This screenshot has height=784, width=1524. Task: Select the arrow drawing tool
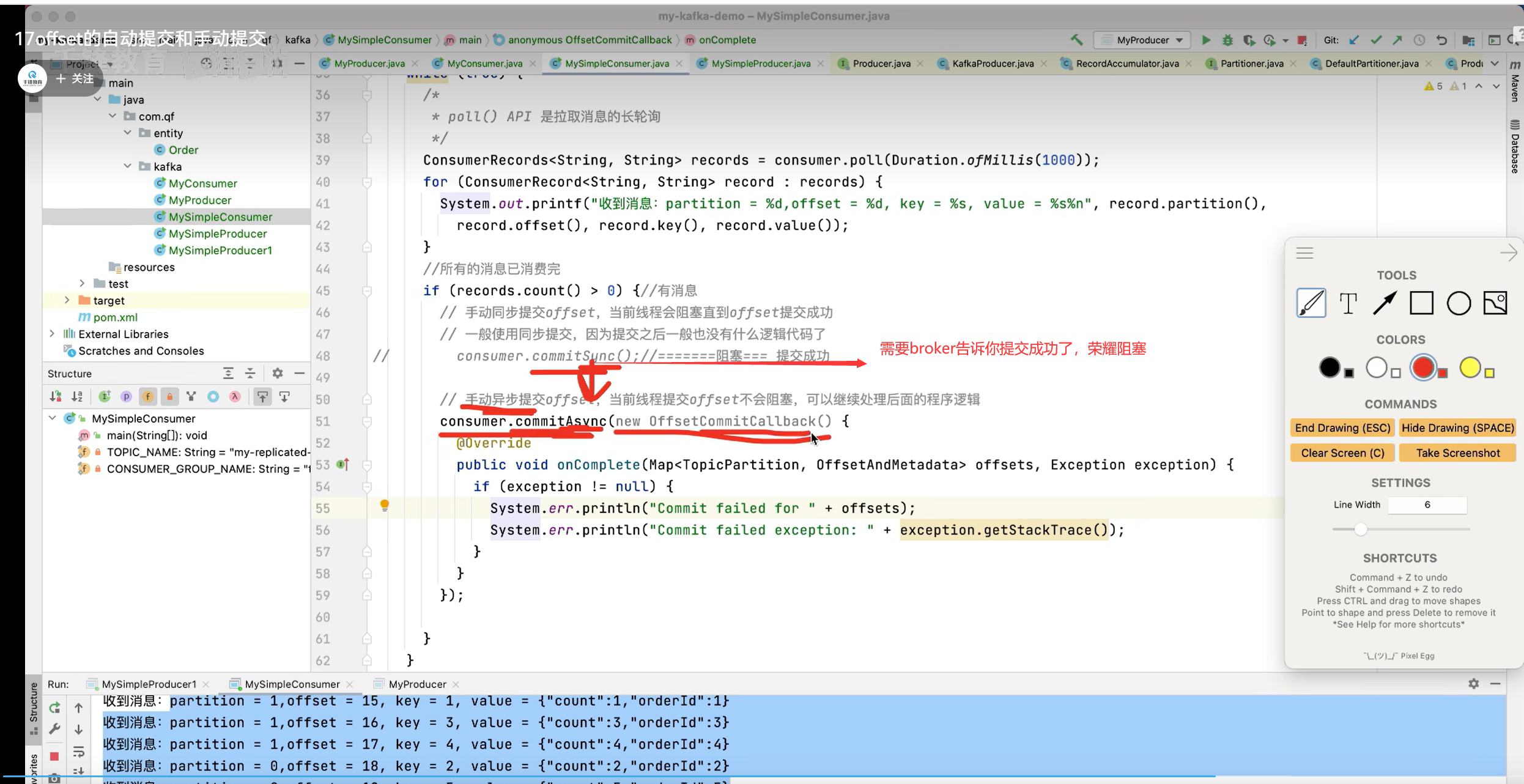(x=1385, y=303)
